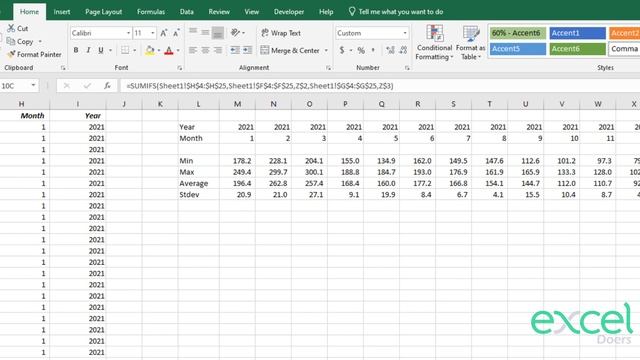This screenshot has height=360, width=640.
Task: Activate the Format Painter brush
Action: [x=11, y=54]
